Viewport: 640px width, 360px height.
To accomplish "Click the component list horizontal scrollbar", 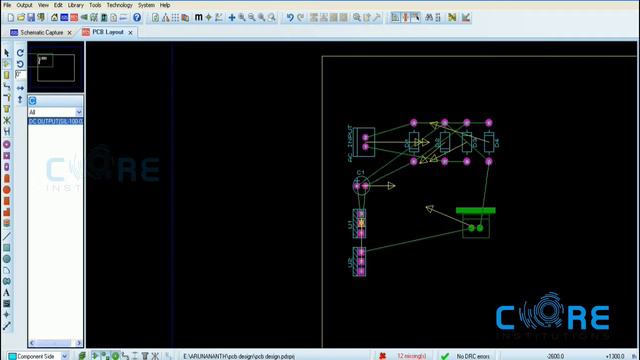I will click(56, 343).
